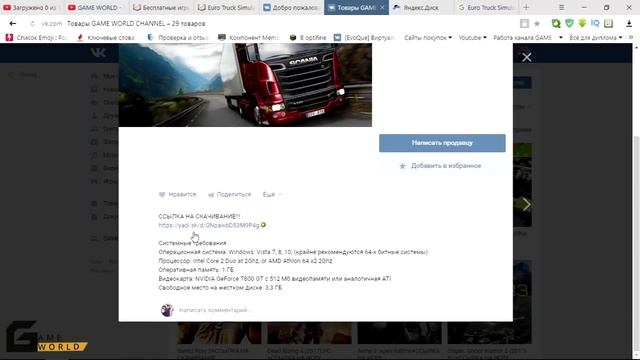Click 'Свободное место на жестком диске' line
This screenshot has width=640, height=360.
pyautogui.click(x=220, y=288)
